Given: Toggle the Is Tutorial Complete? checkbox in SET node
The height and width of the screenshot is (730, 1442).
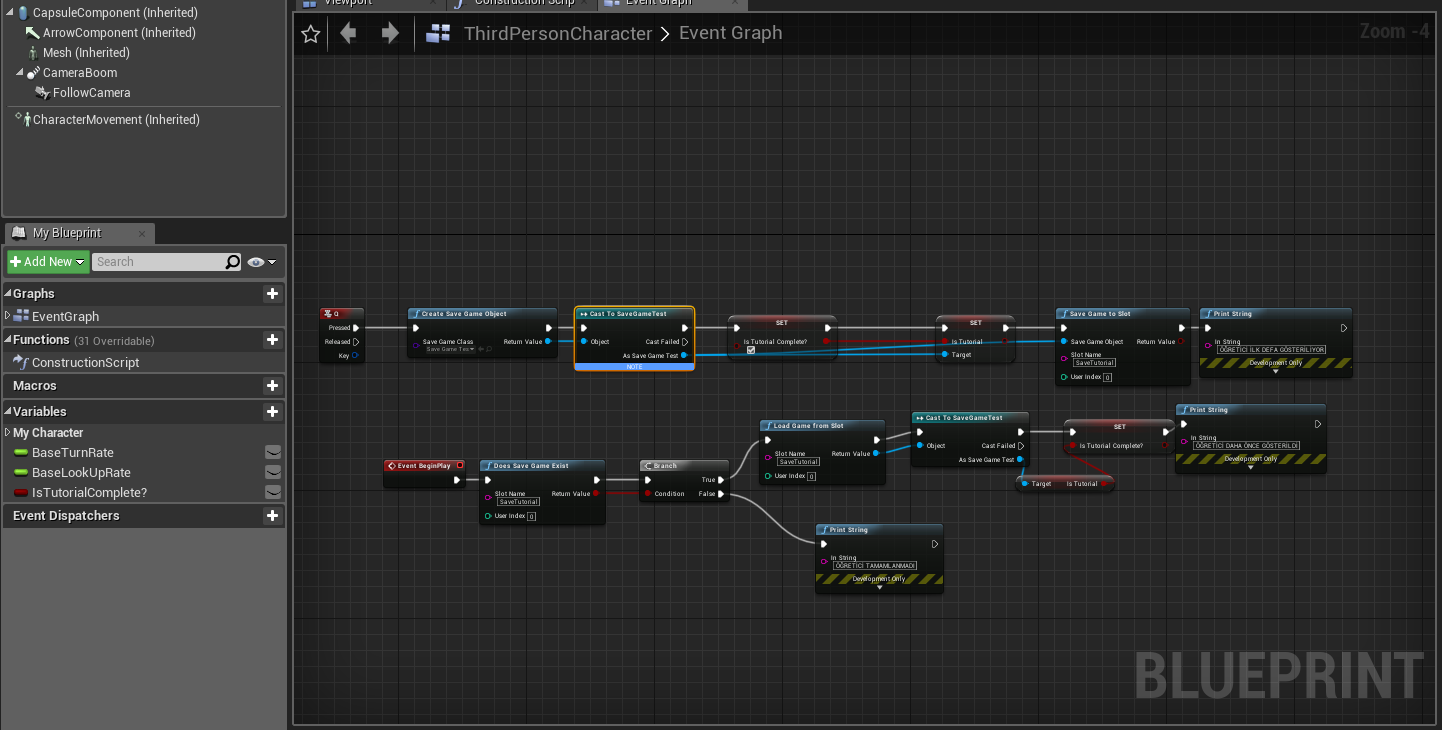Looking at the screenshot, I should pyautogui.click(x=751, y=350).
